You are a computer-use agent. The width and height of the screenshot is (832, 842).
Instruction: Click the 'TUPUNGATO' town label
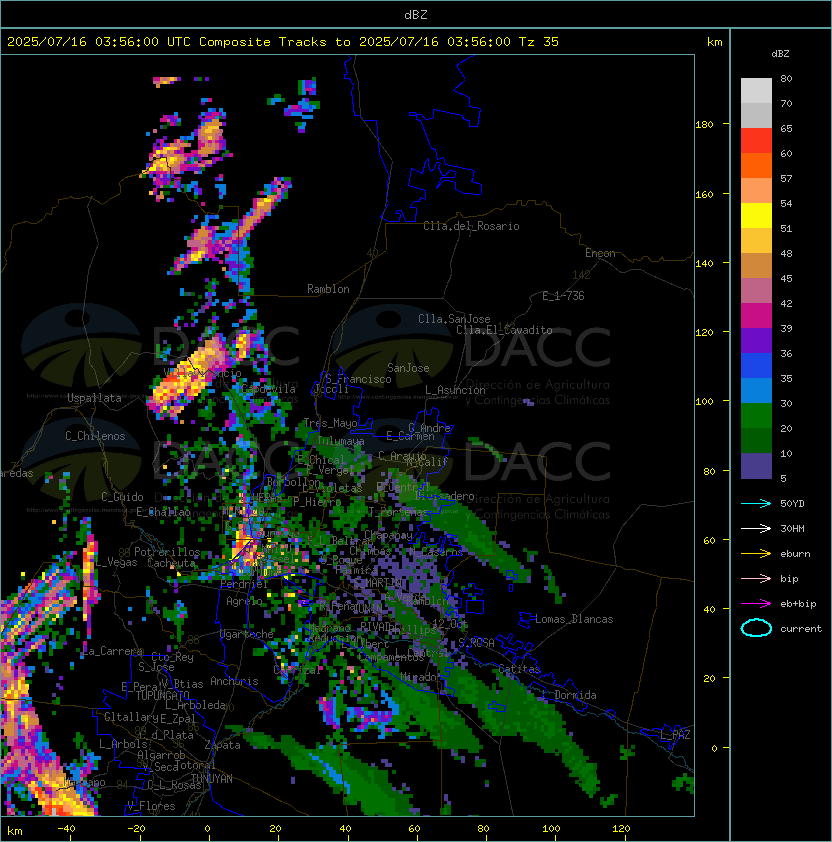(162, 695)
